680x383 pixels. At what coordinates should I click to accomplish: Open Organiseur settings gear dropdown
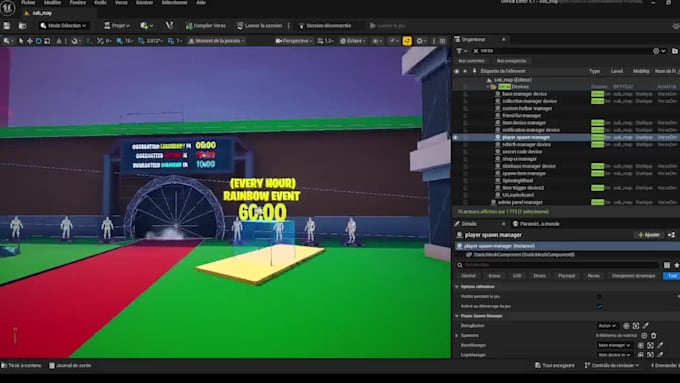click(x=659, y=51)
